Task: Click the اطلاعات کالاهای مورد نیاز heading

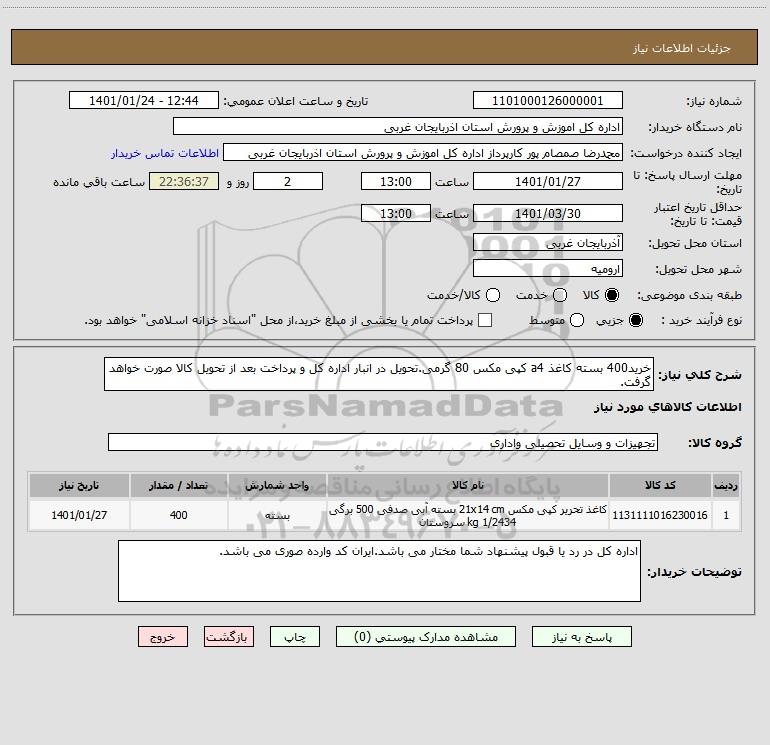Action: [668, 407]
